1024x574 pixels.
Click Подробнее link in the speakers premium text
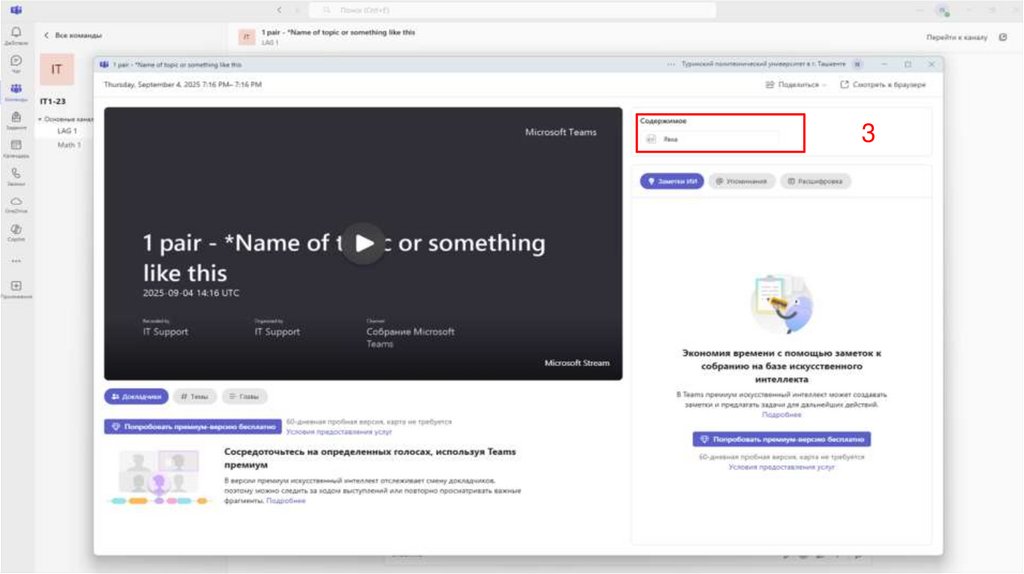click(x=285, y=501)
